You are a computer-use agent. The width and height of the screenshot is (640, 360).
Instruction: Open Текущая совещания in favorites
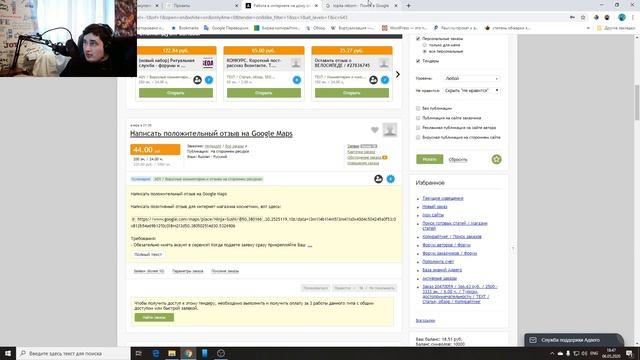[x=443, y=198]
